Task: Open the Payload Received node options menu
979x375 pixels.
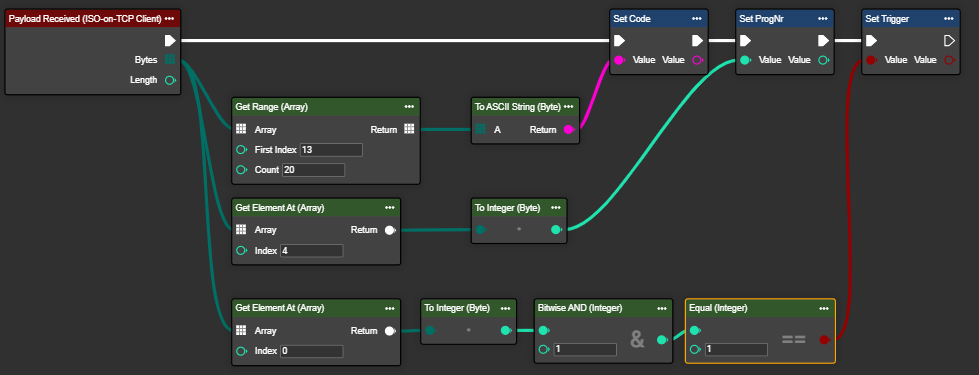Action: point(169,19)
